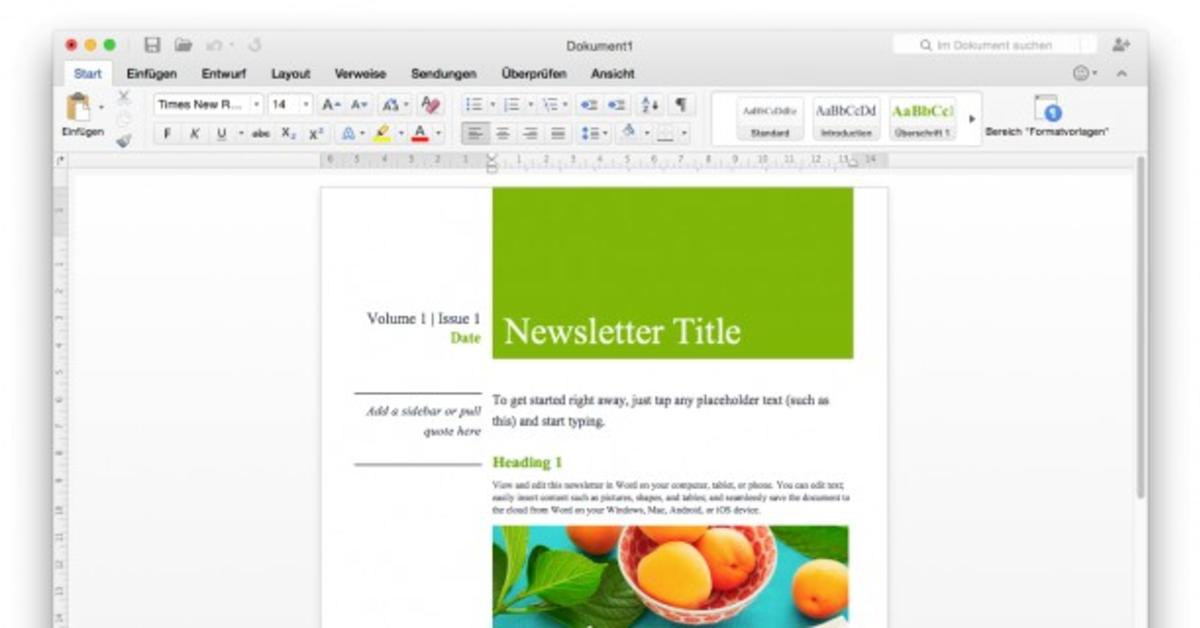Toggle underline with the U button
This screenshot has width=1200, height=628.
click(x=221, y=133)
